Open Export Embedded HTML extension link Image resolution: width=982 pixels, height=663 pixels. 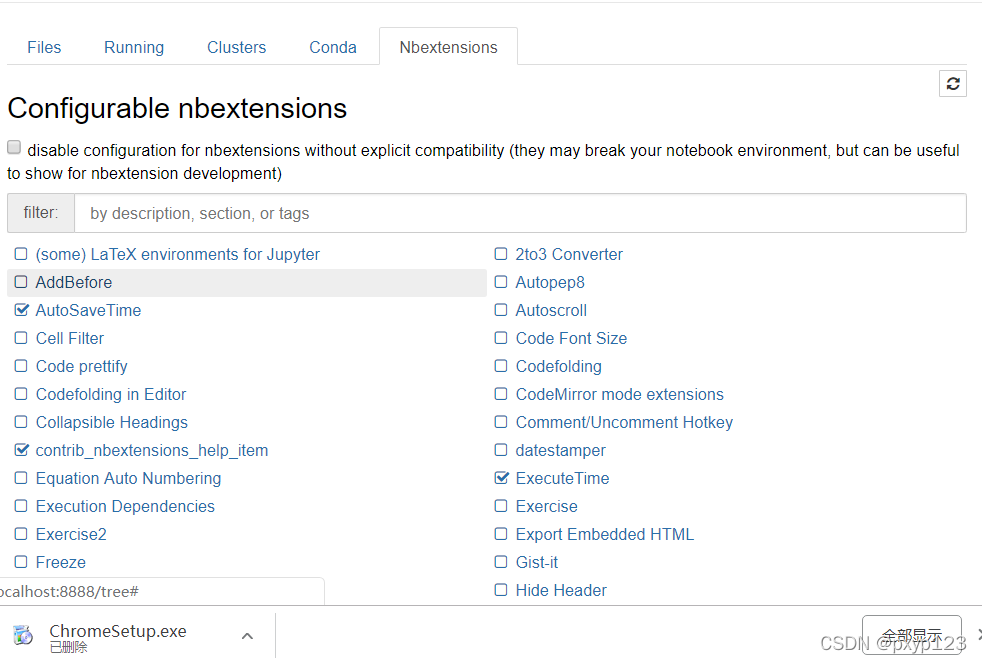(604, 534)
